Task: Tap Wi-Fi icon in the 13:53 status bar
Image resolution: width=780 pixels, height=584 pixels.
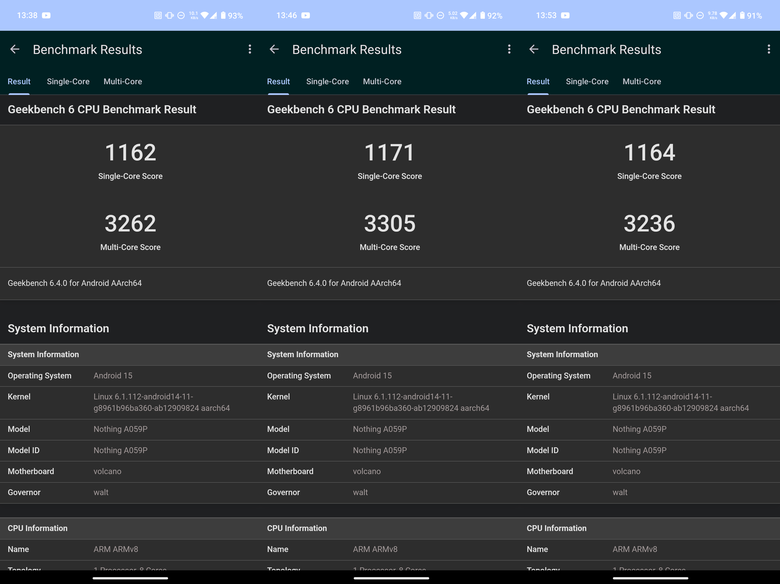Action: point(724,15)
